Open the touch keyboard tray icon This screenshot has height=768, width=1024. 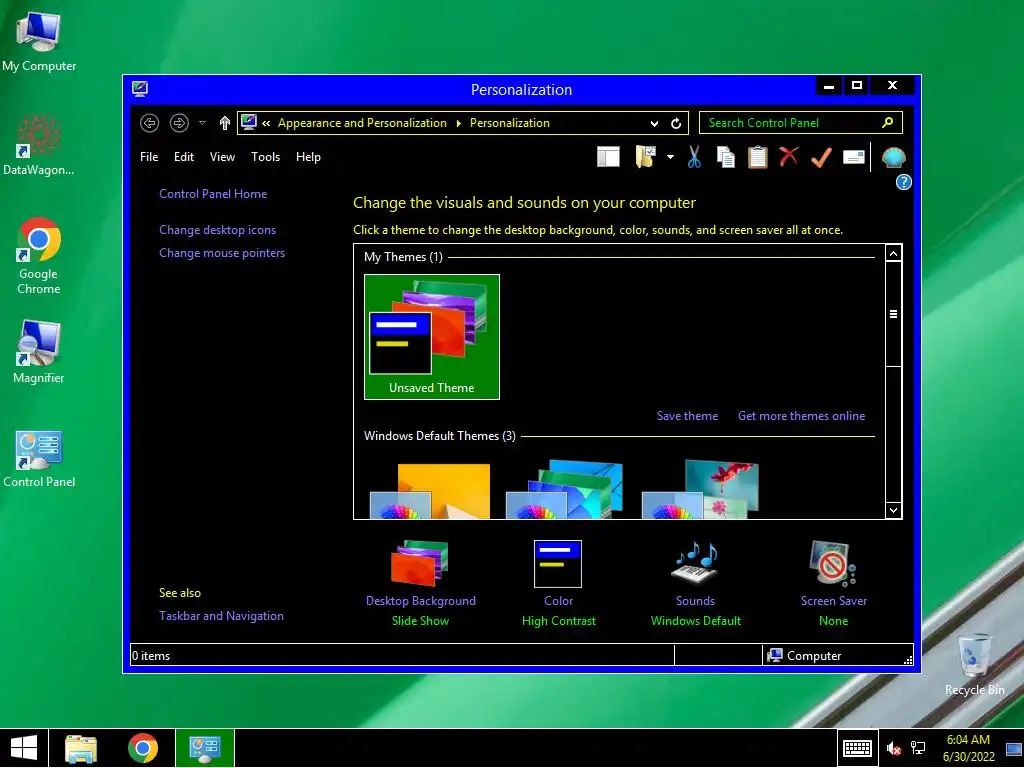click(x=857, y=748)
